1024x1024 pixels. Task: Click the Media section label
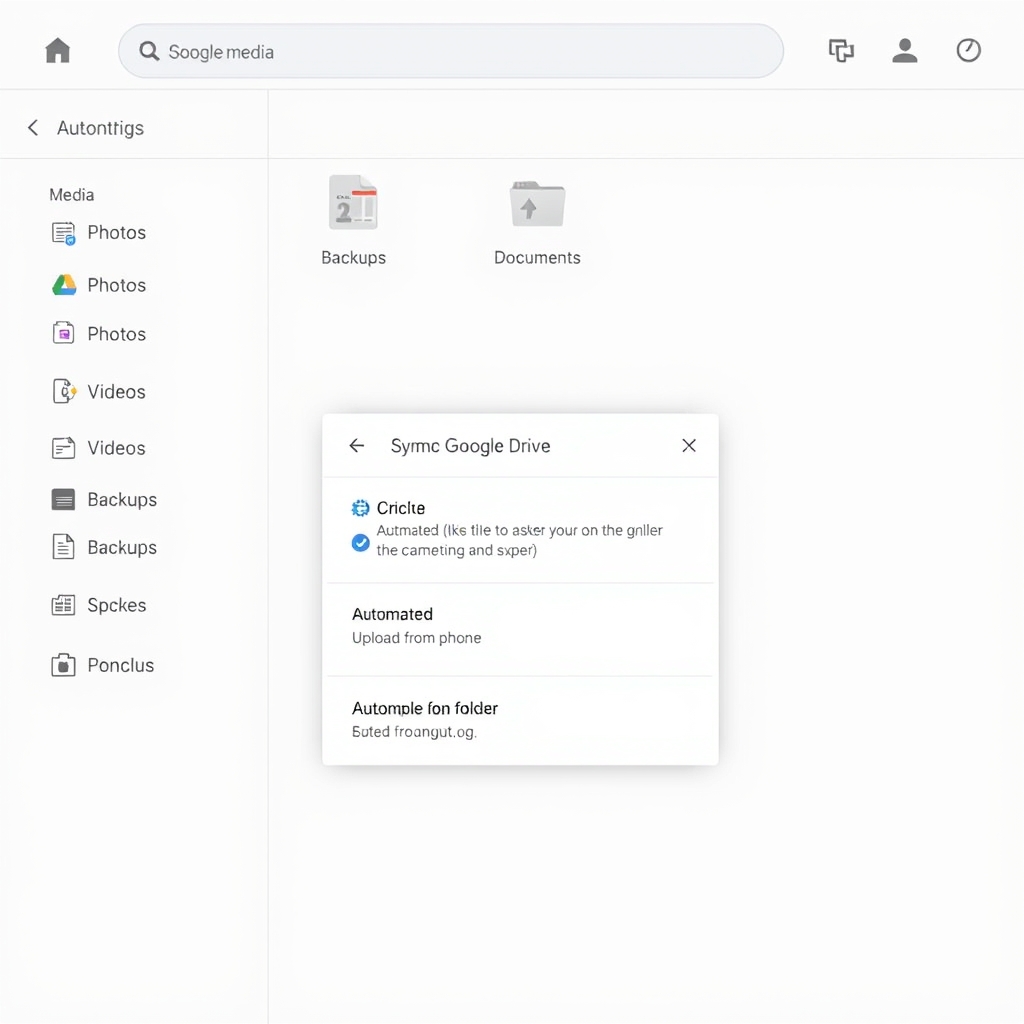tap(72, 195)
